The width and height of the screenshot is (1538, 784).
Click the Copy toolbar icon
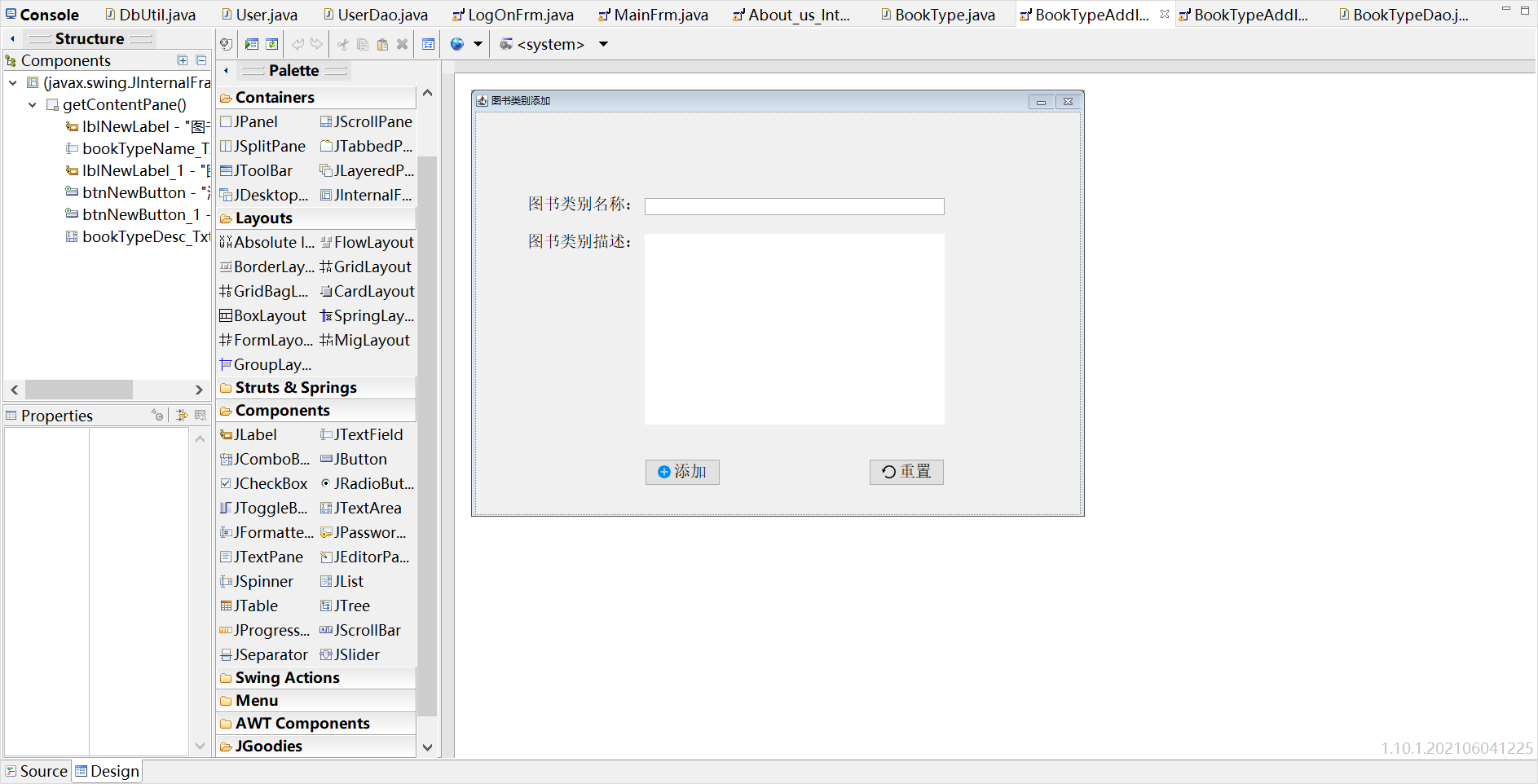[x=362, y=44]
